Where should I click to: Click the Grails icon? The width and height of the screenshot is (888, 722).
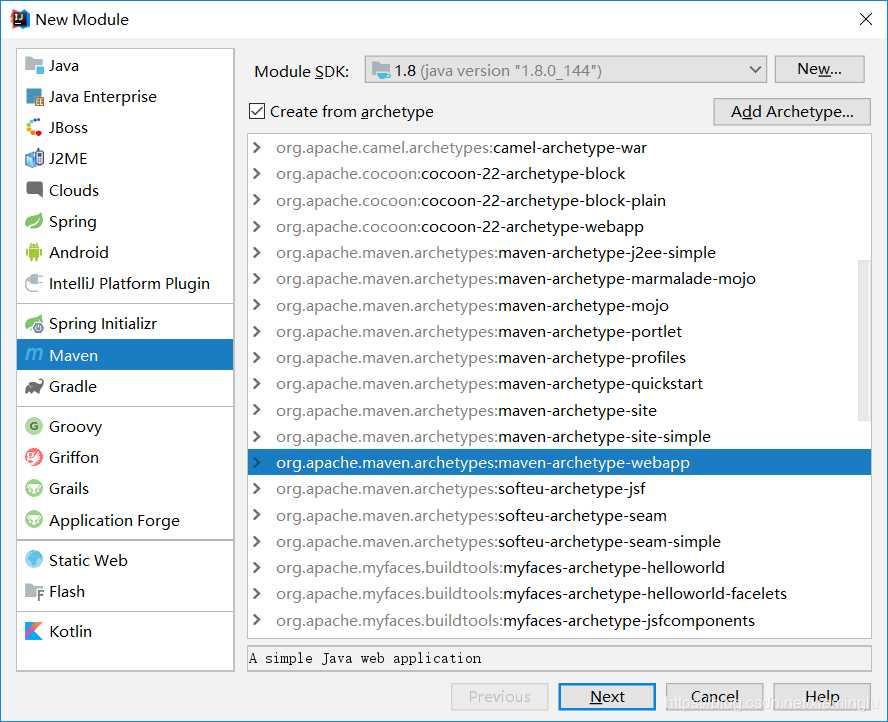point(34,488)
